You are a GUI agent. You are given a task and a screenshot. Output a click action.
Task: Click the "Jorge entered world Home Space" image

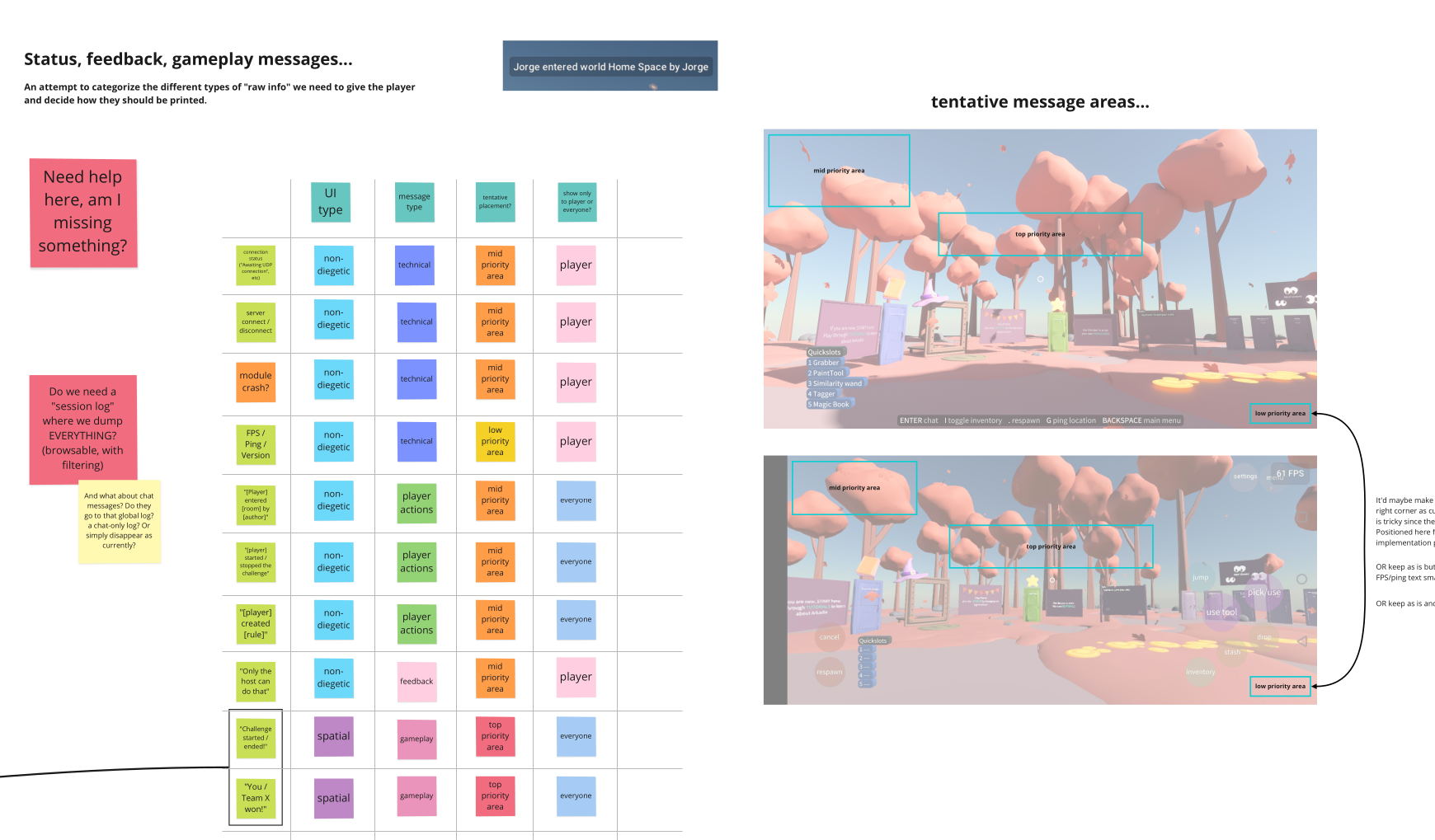click(x=610, y=66)
